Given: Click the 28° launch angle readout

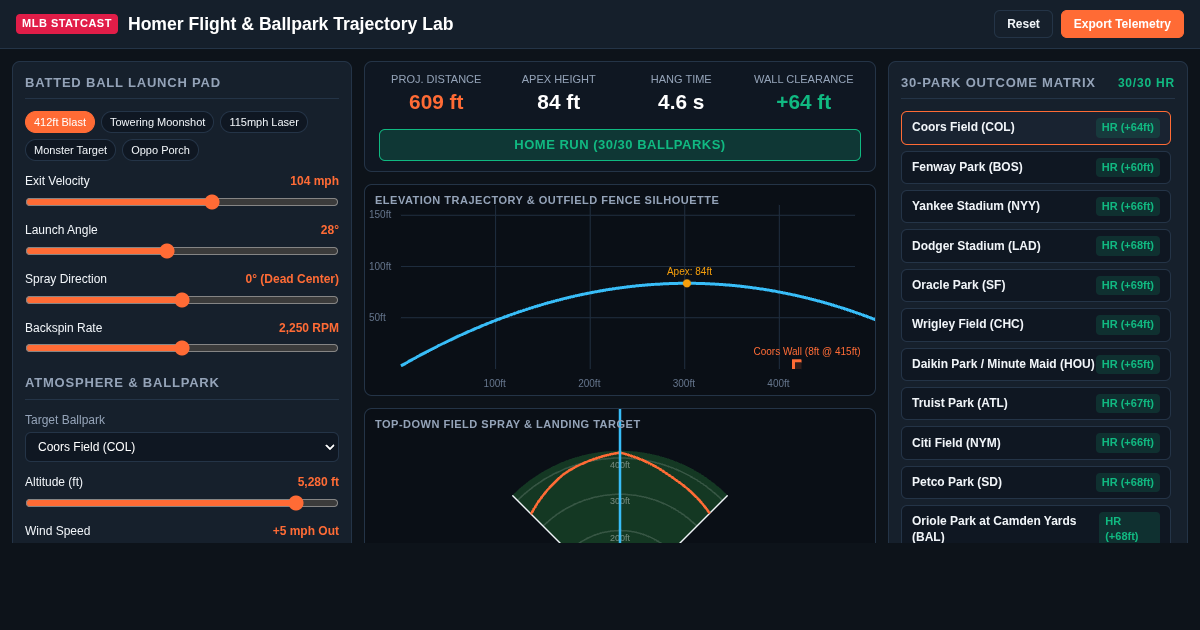Looking at the screenshot, I should [330, 230].
